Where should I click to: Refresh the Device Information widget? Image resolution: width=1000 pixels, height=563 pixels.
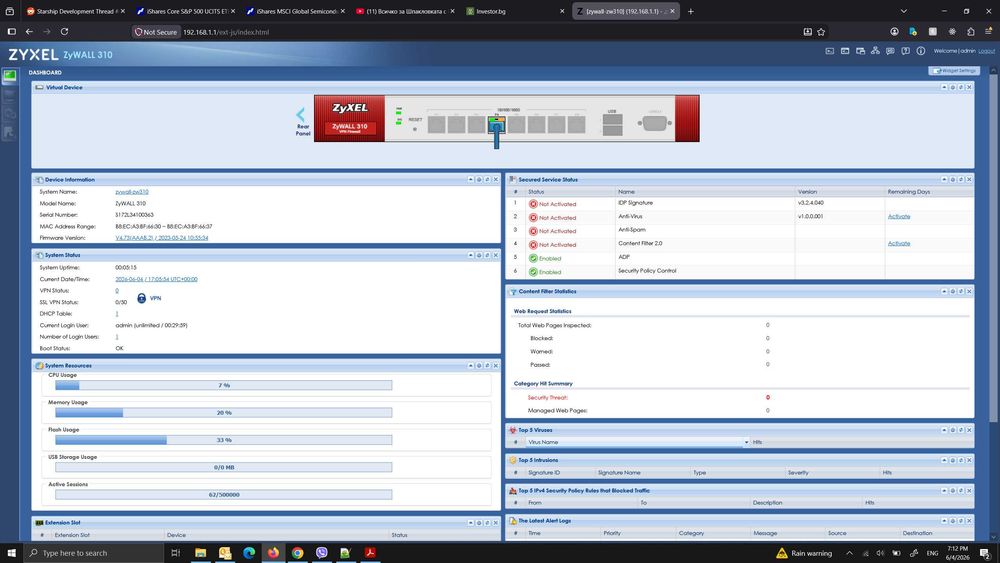487,180
